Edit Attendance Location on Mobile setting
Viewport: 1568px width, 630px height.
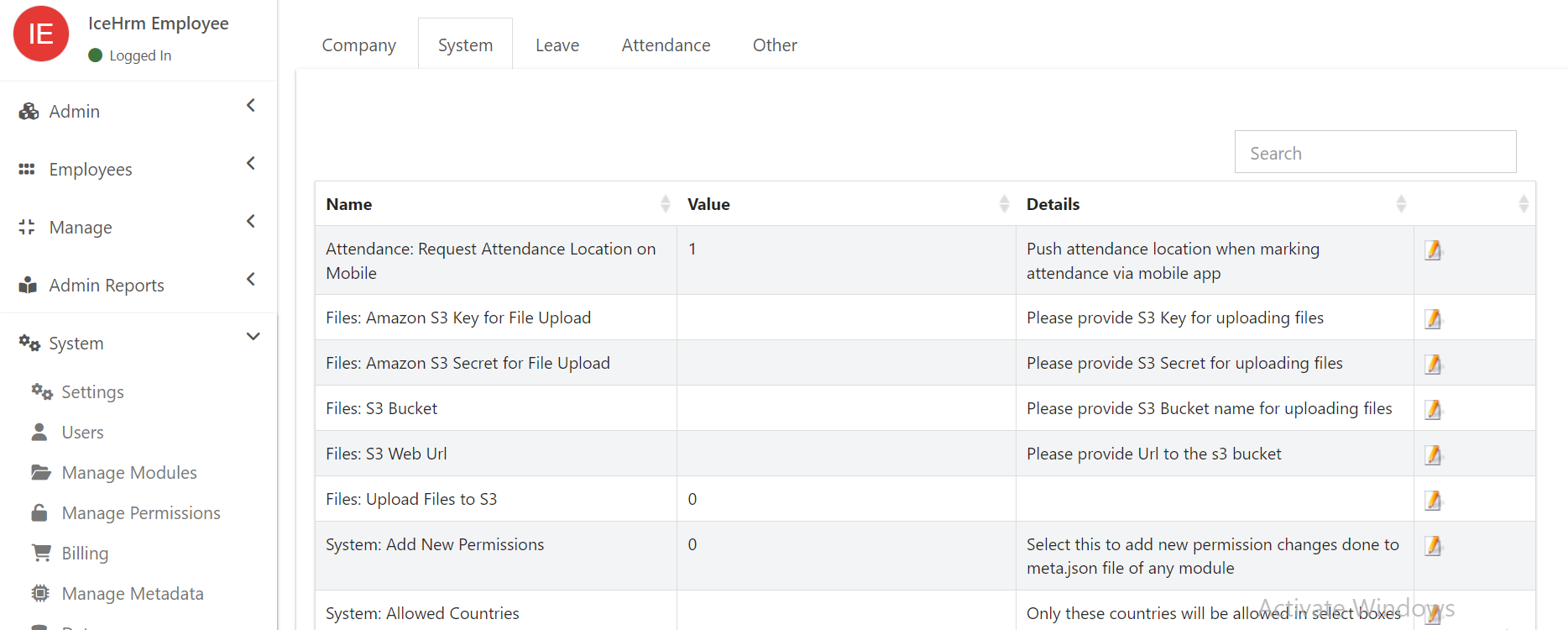(x=1433, y=250)
